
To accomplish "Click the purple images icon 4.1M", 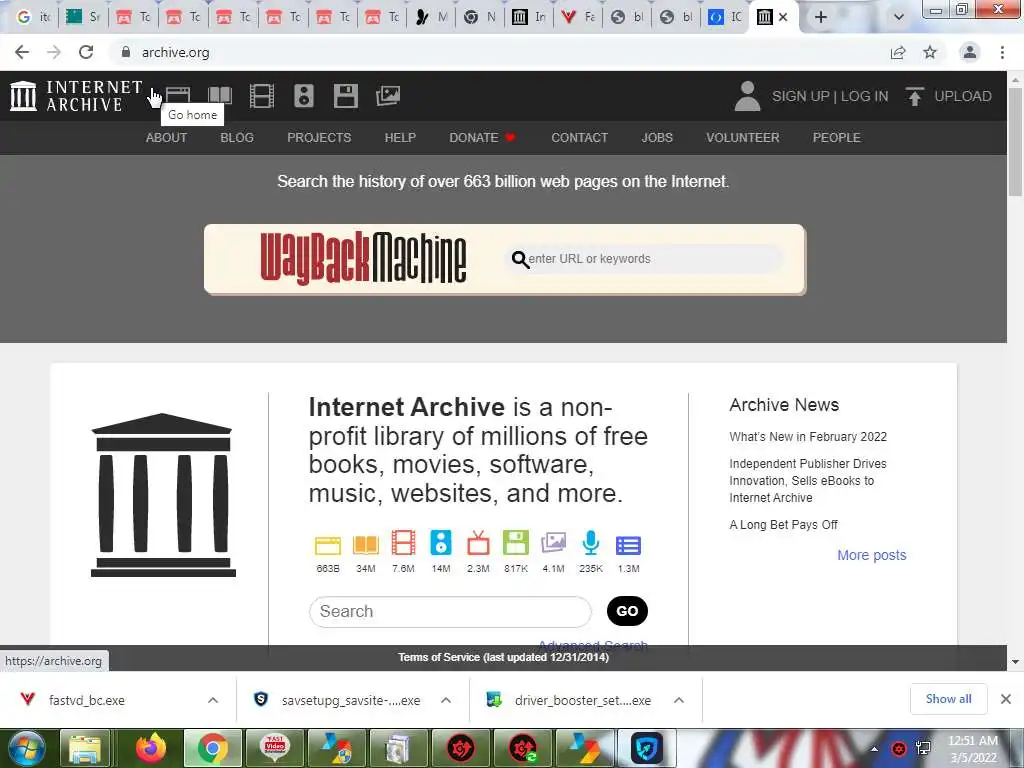I will 553,543.
